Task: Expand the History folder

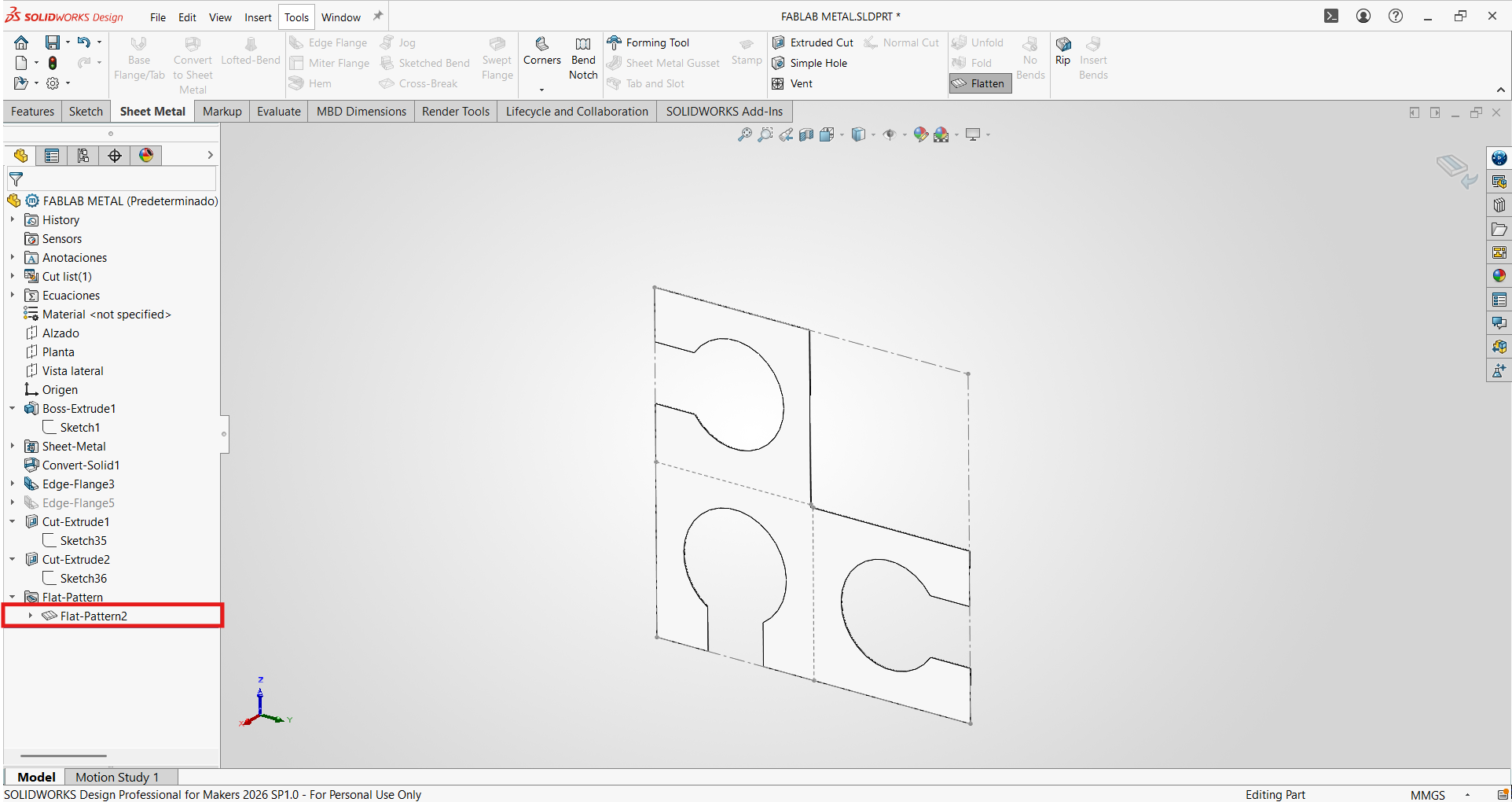Action: (13, 219)
